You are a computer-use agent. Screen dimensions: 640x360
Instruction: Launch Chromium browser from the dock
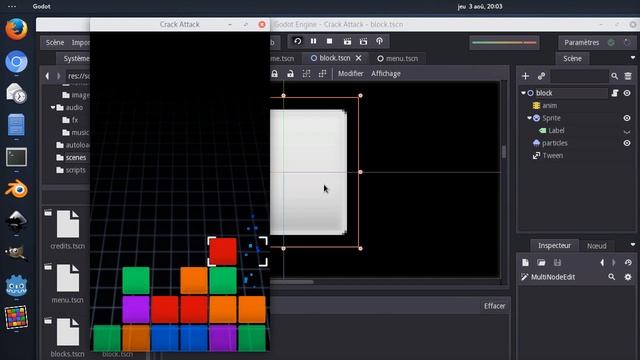16,62
